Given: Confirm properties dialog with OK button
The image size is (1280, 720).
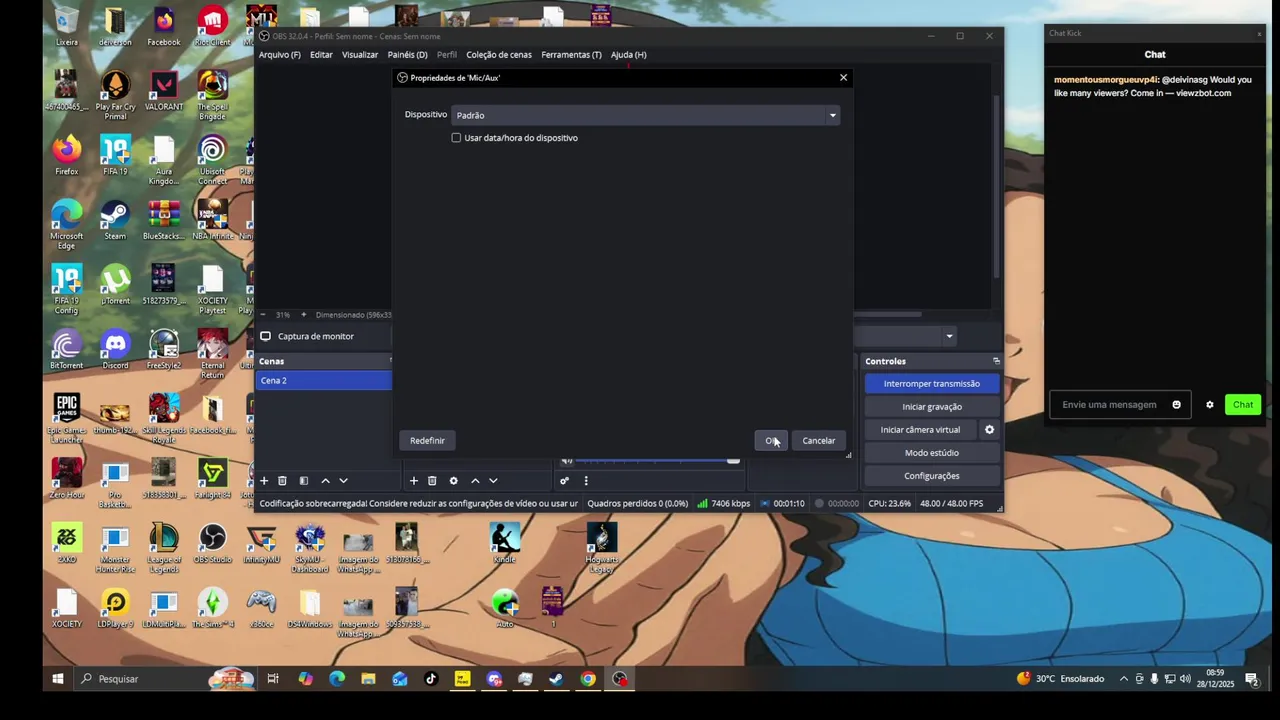Looking at the screenshot, I should [771, 441].
